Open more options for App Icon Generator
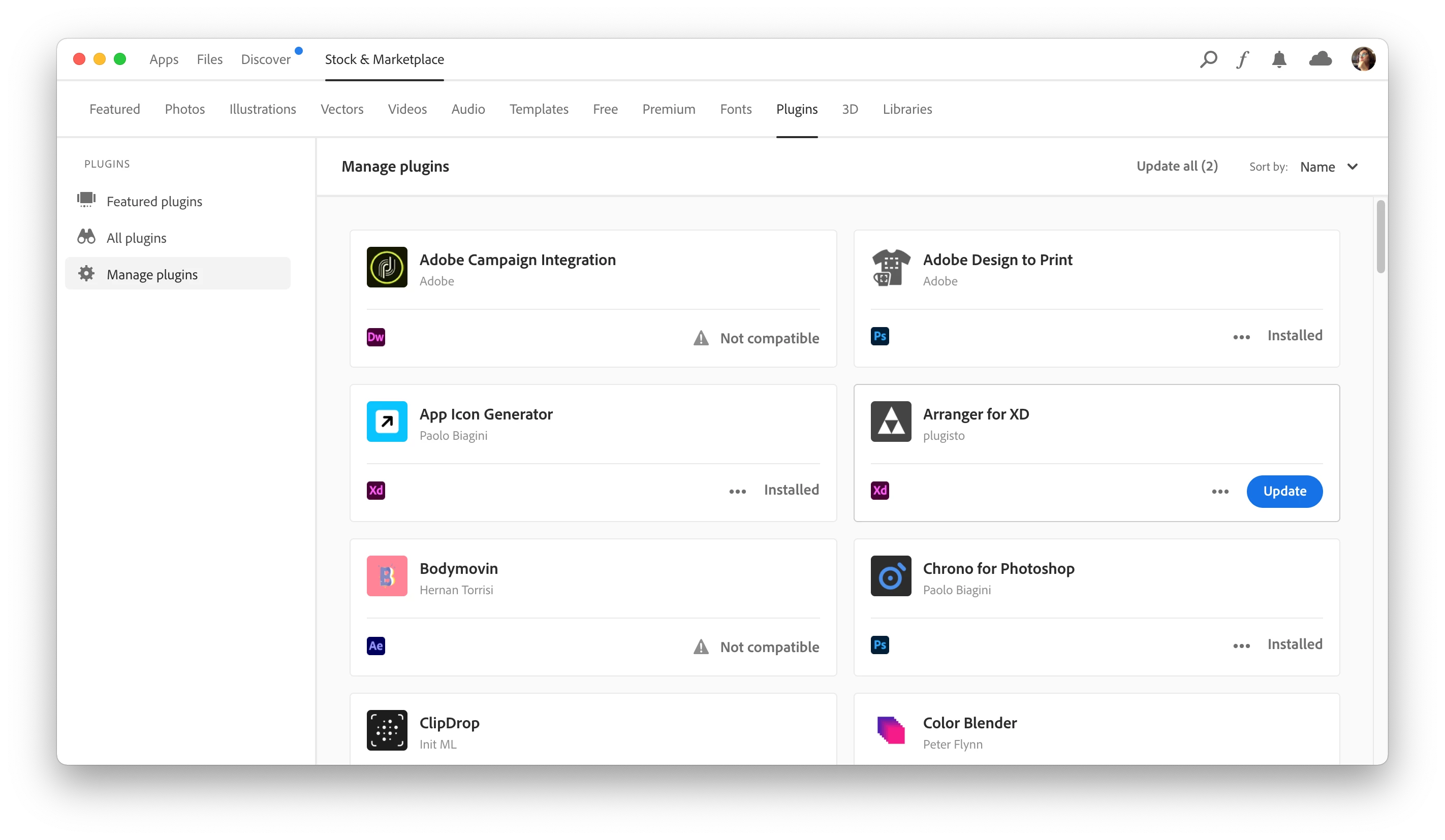Screen dimensions: 1445x840 [x=737, y=492]
